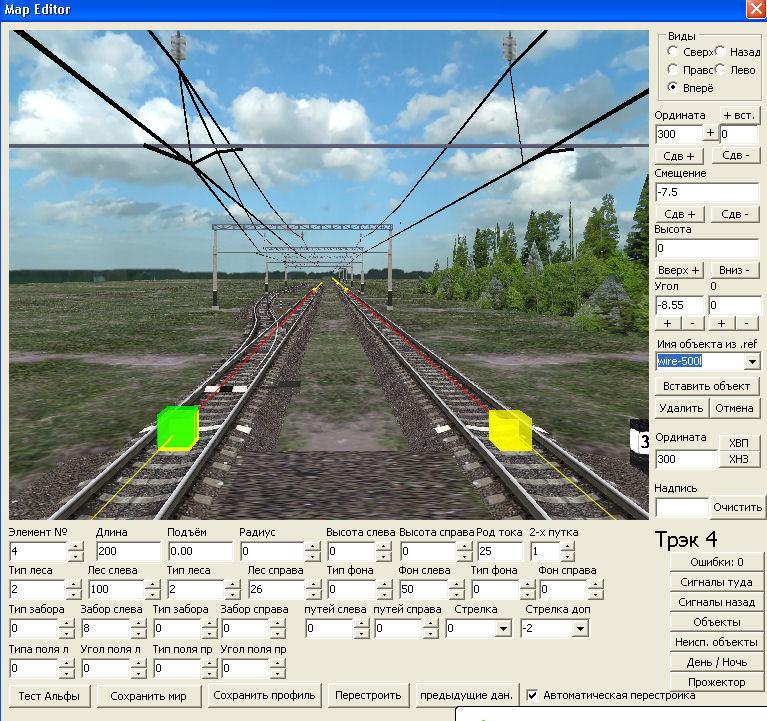This screenshot has width=767, height=721.
Task: Open the Сигналы туда panel
Action: pos(717,582)
